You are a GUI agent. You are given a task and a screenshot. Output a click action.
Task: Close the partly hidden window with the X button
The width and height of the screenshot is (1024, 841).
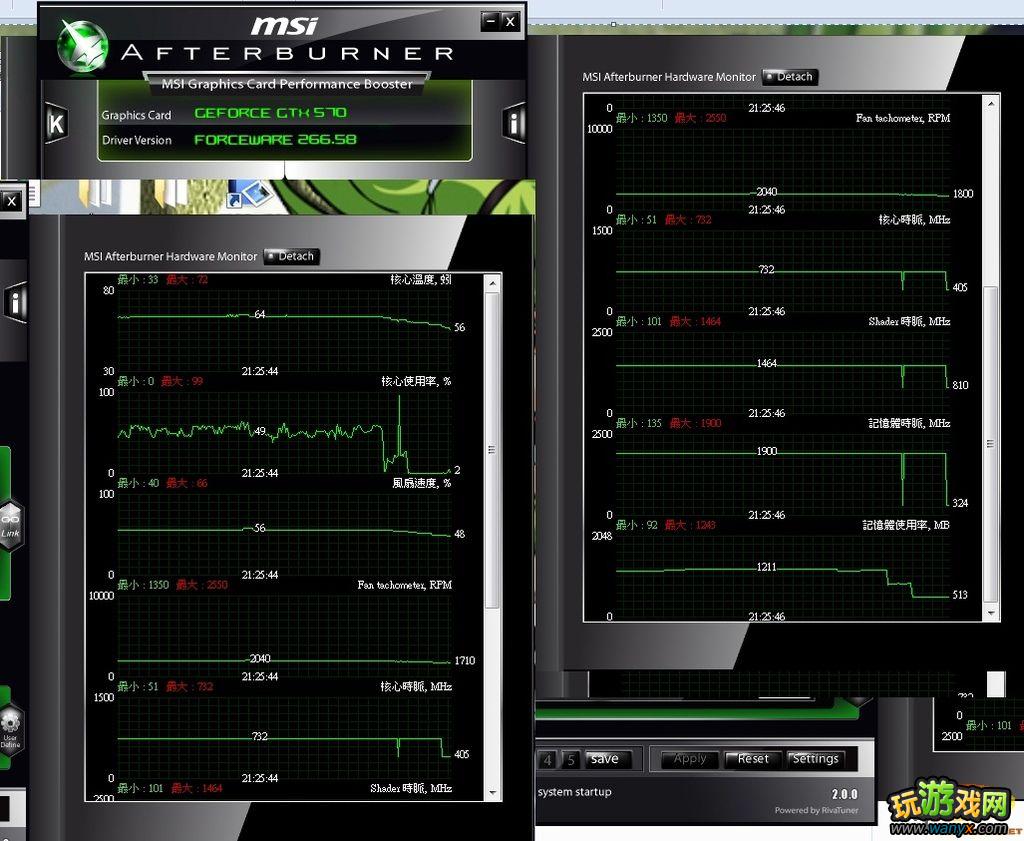click(12, 202)
